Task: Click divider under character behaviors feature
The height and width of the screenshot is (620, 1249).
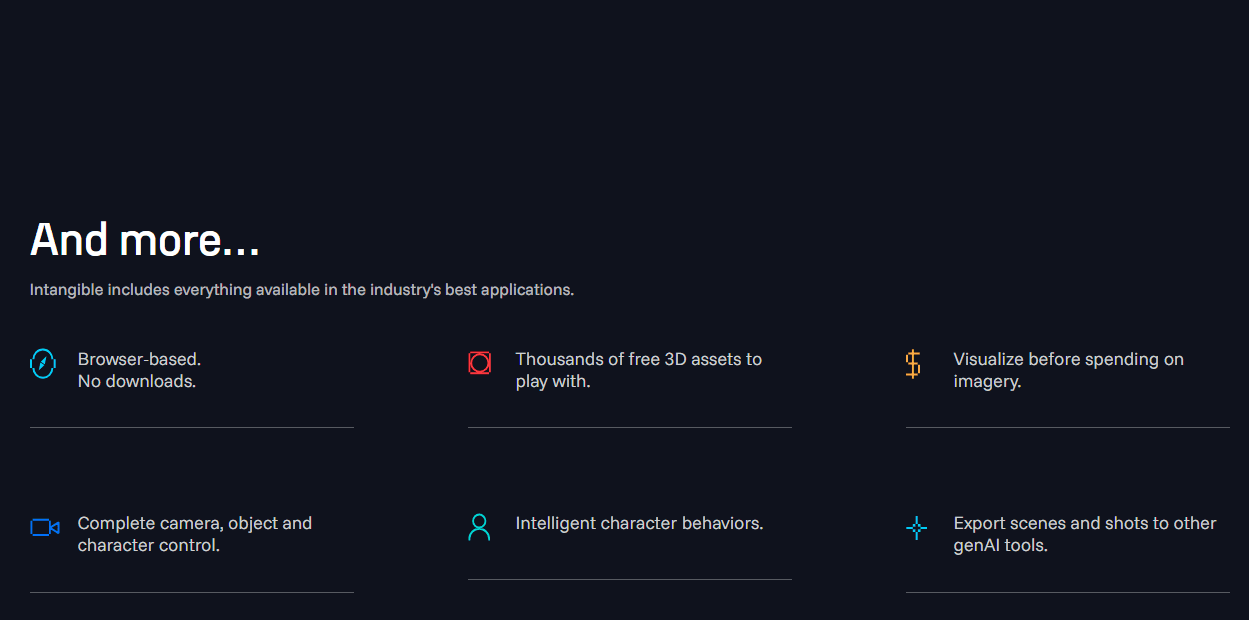Action: pyautogui.click(x=630, y=579)
